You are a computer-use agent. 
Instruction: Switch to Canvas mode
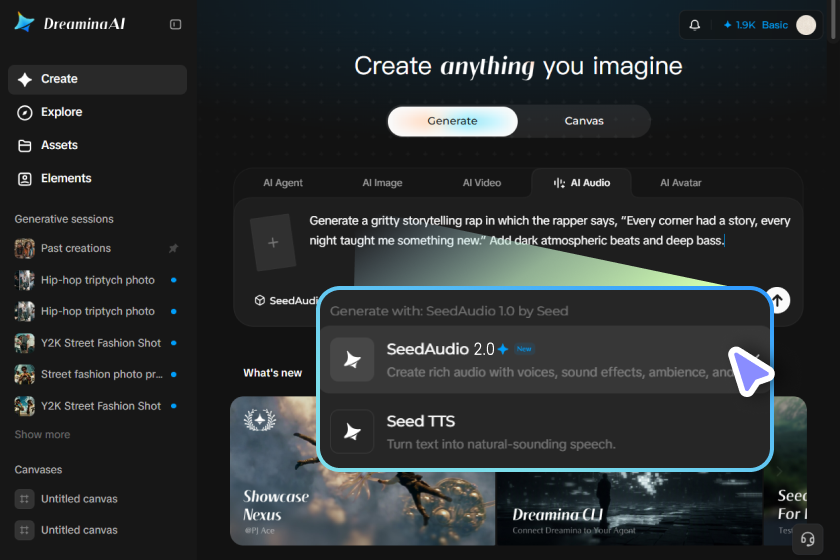tap(584, 121)
